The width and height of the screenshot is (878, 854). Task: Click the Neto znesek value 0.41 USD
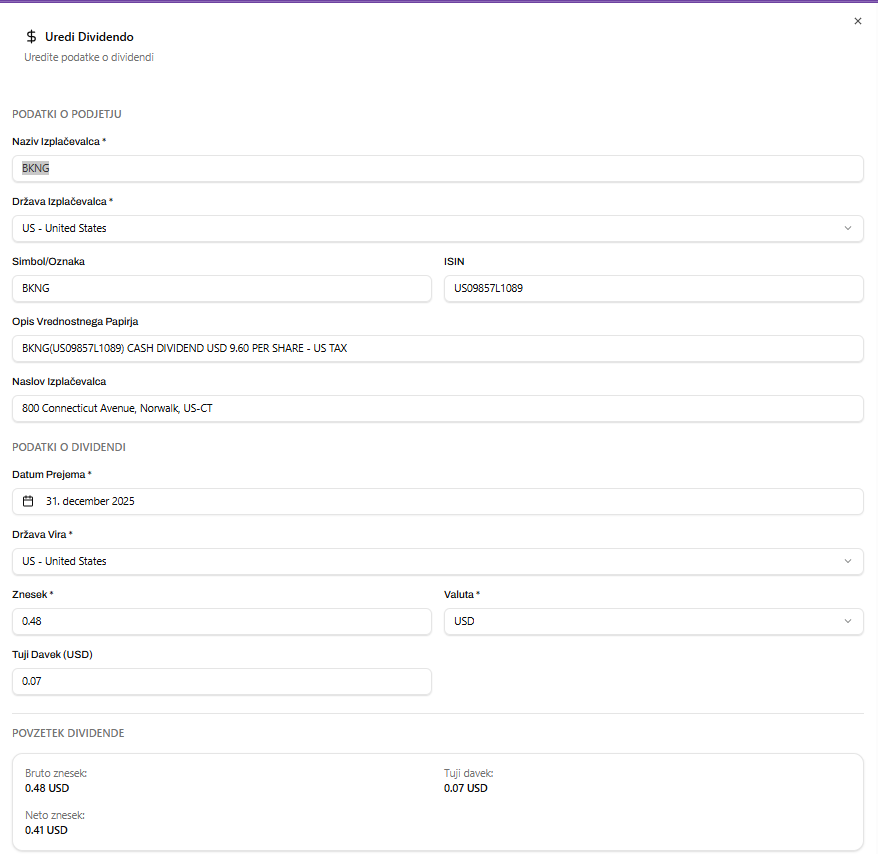(x=46, y=830)
